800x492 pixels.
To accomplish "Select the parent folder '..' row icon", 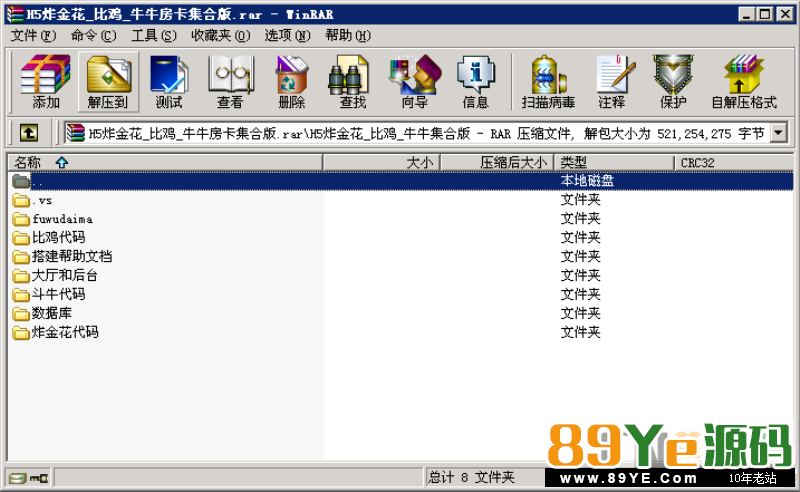I will 21,181.
